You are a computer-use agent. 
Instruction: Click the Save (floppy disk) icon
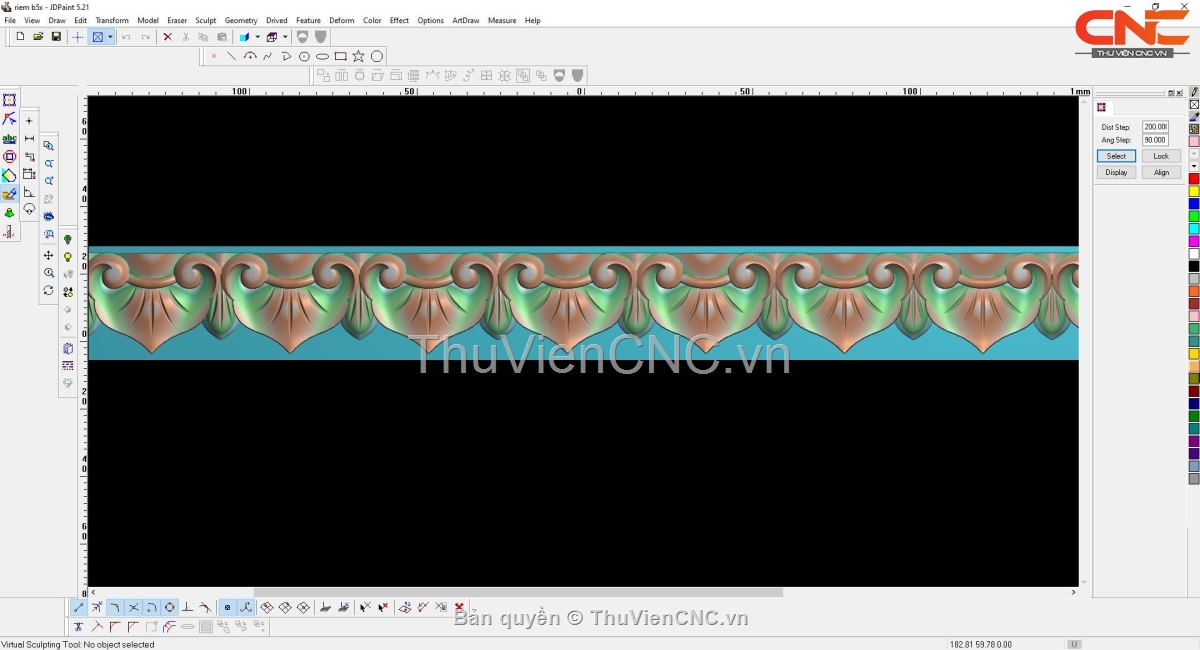[x=56, y=37]
